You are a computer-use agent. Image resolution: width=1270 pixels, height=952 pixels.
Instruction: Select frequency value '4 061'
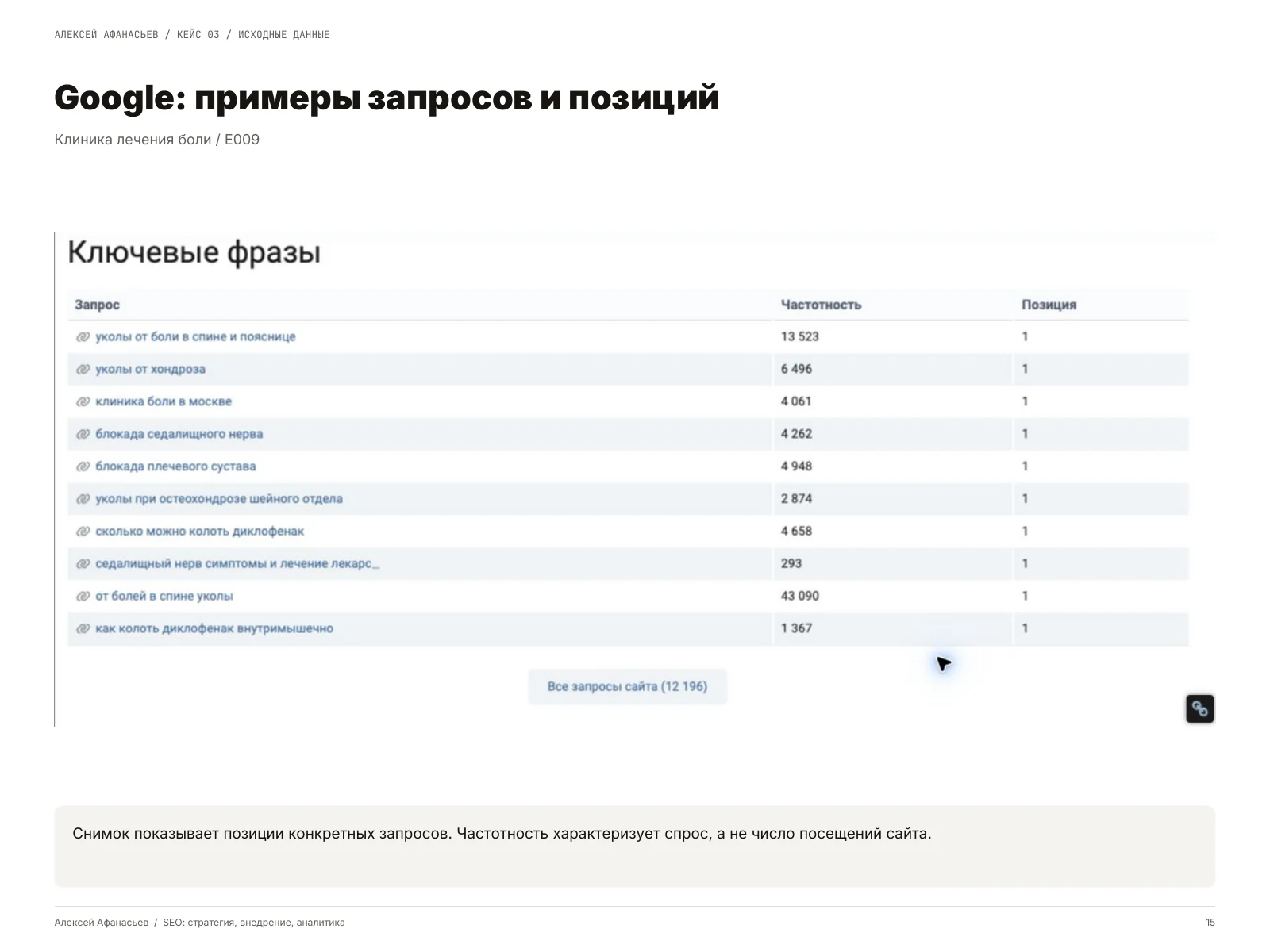(796, 401)
